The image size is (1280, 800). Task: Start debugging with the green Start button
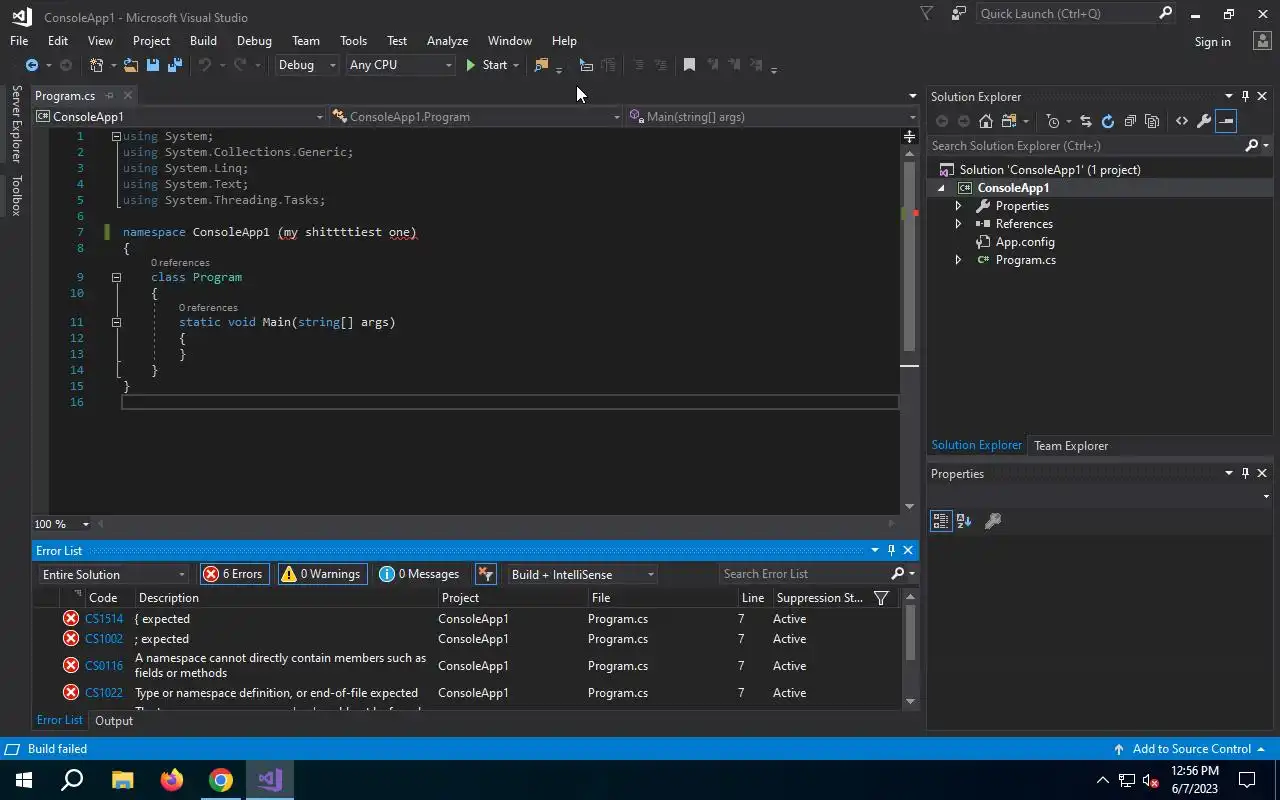487,65
